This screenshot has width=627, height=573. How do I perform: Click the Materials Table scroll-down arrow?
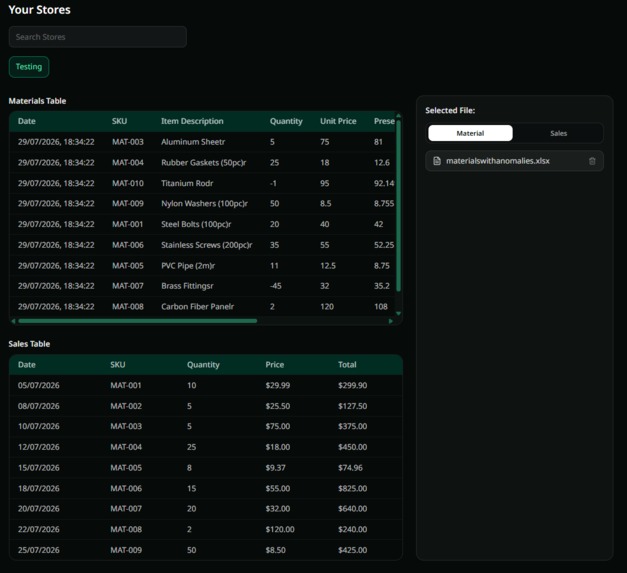(398, 313)
